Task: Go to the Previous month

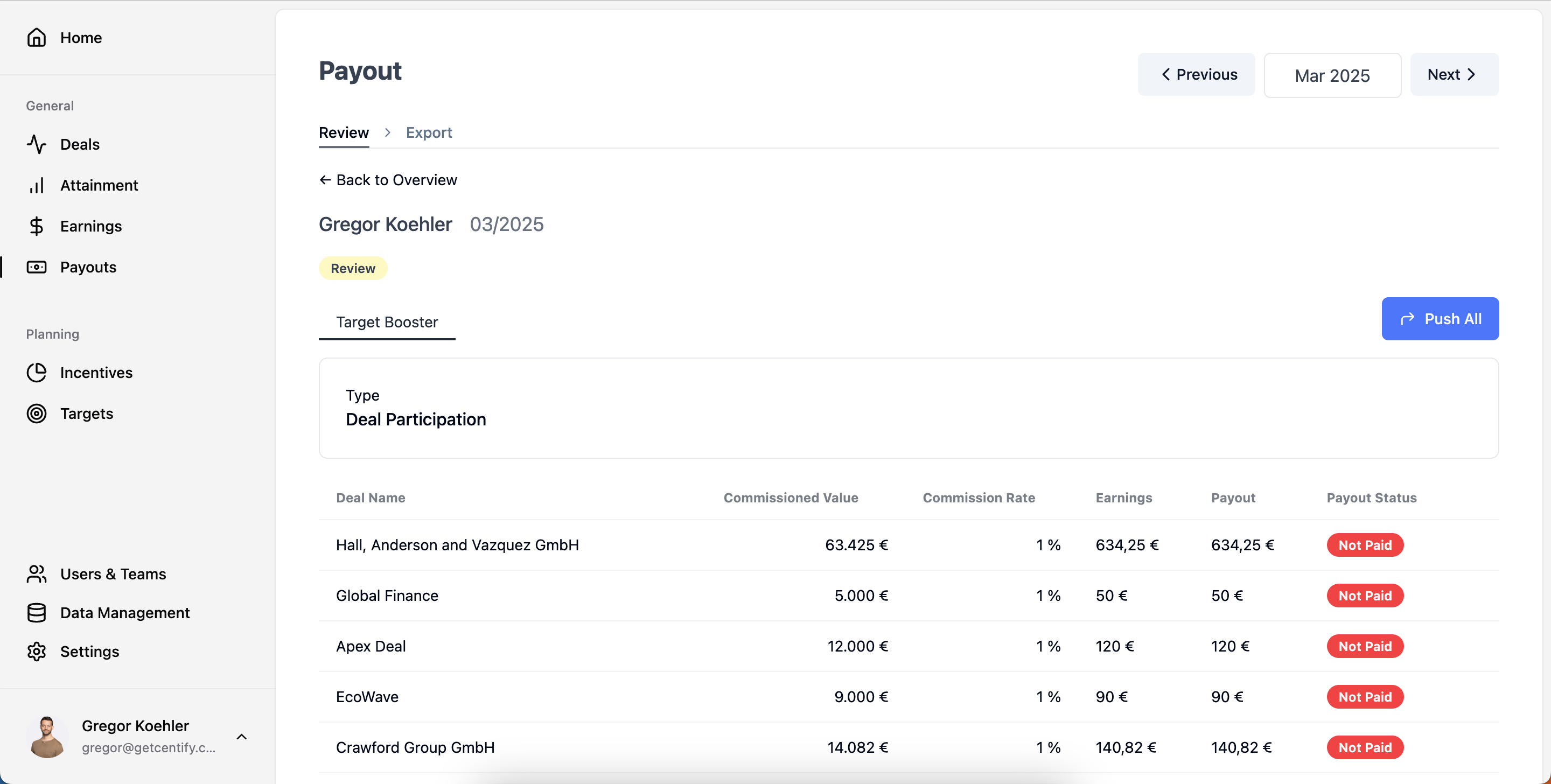Action: tap(1196, 74)
